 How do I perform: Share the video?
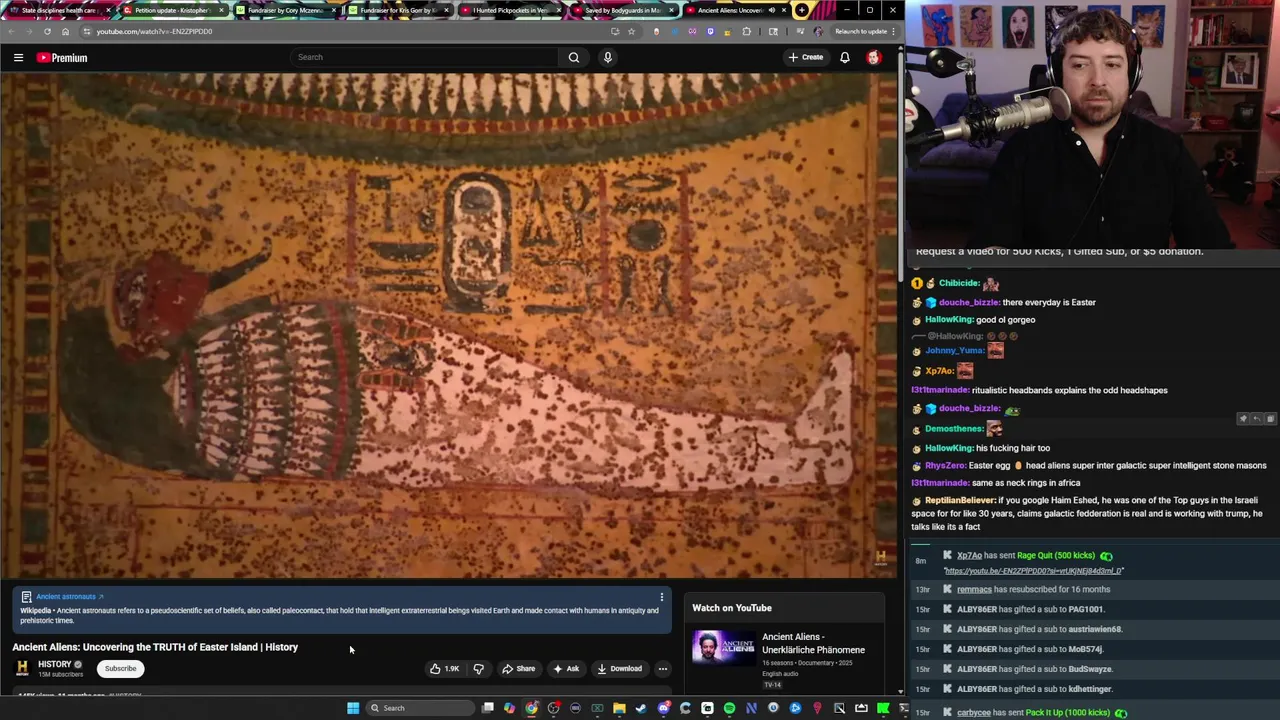(518, 668)
